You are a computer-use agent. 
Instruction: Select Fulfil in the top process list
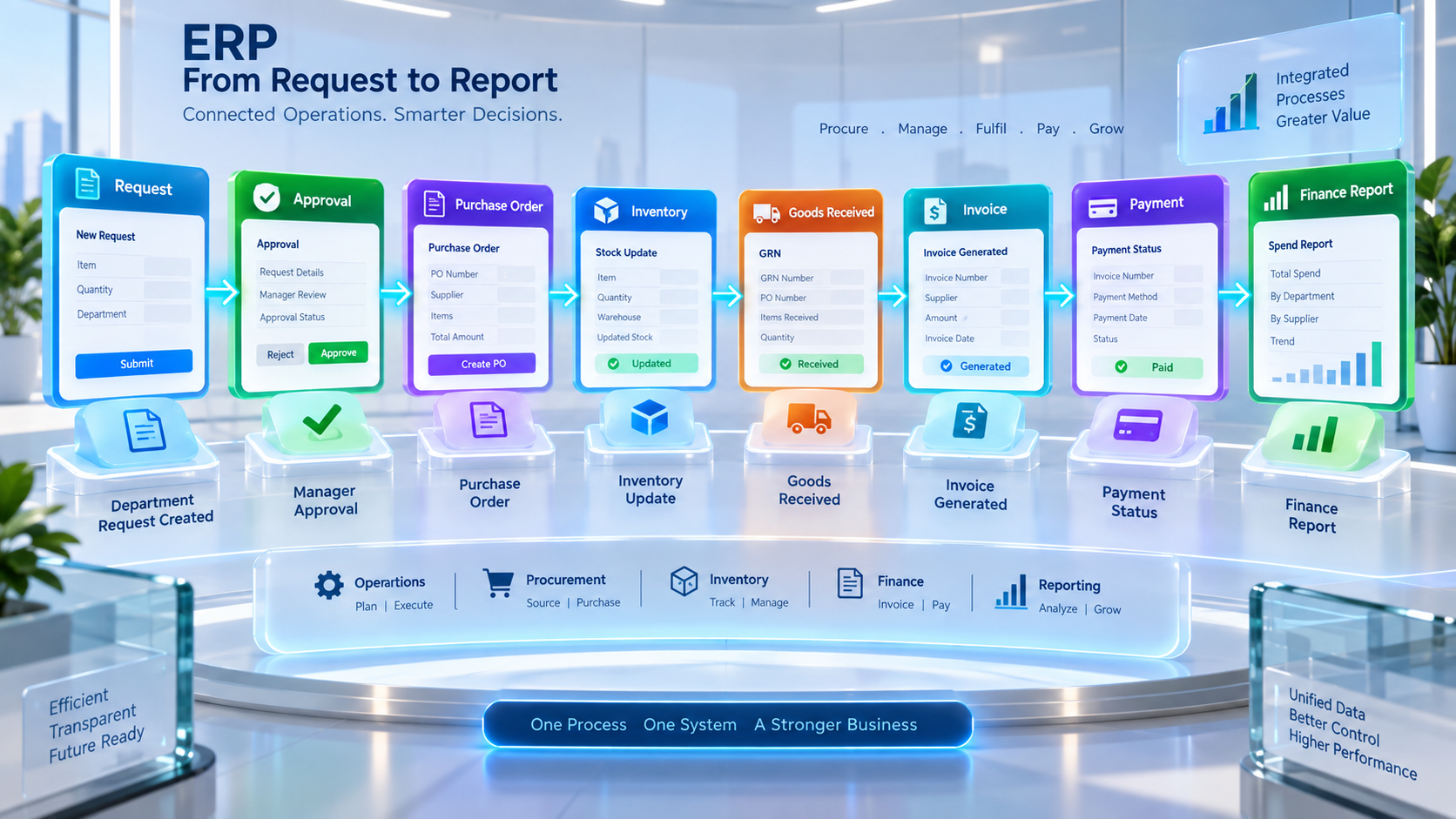pyautogui.click(x=991, y=129)
